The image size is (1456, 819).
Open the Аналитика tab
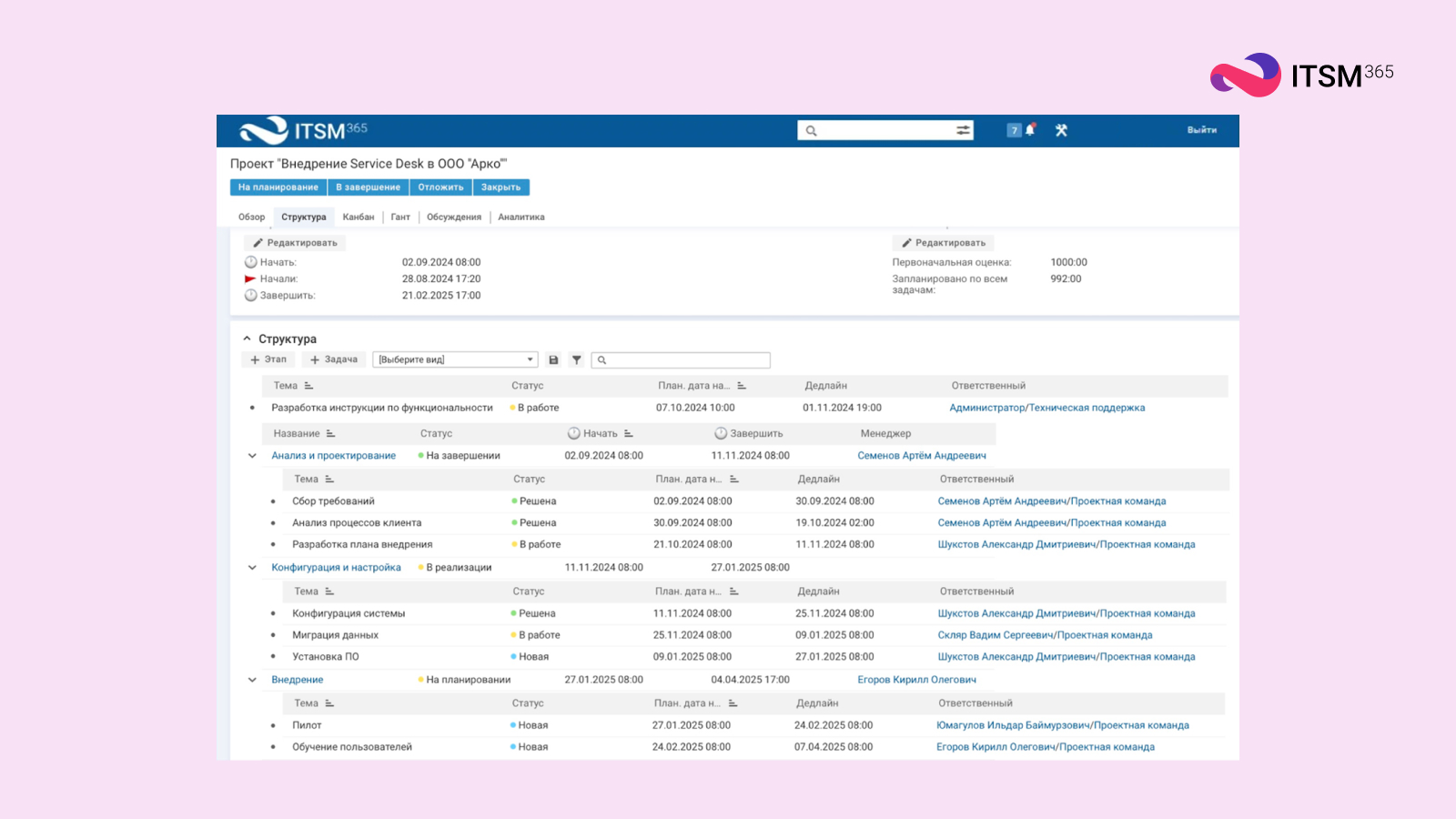521,217
